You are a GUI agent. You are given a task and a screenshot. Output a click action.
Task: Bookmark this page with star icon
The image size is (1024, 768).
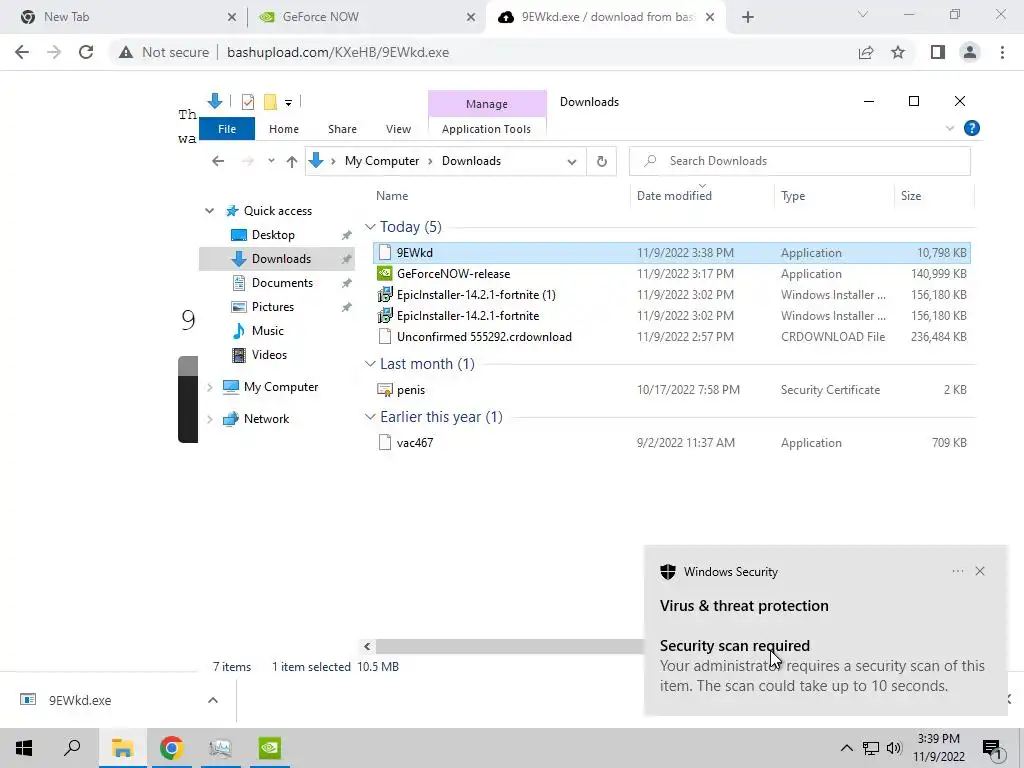click(898, 52)
